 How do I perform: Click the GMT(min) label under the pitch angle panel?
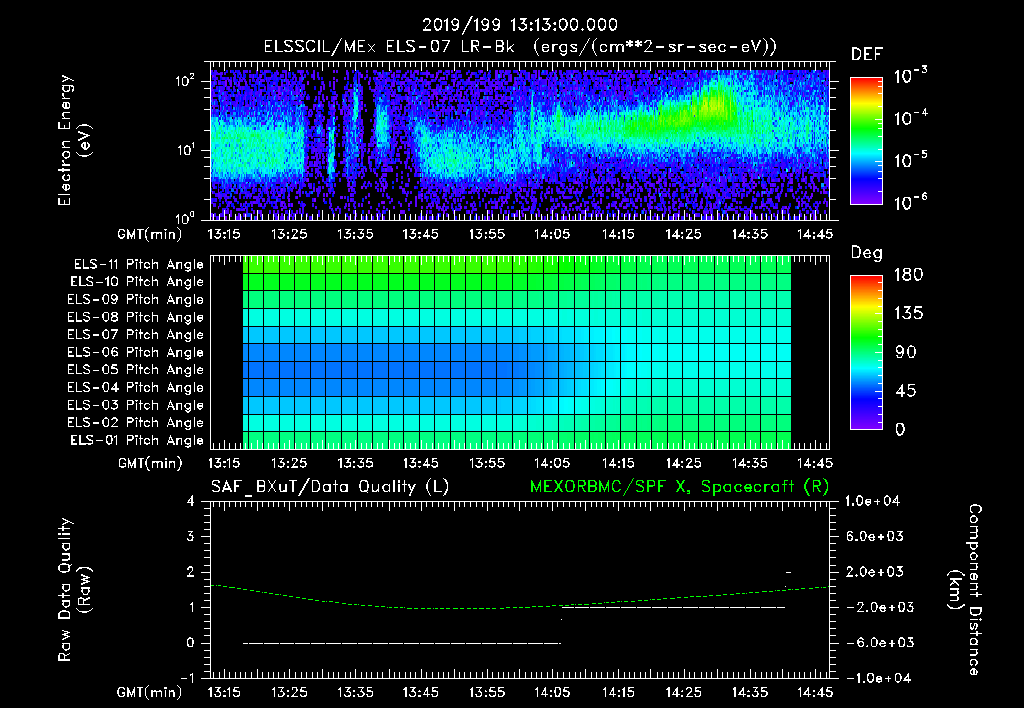[150, 463]
